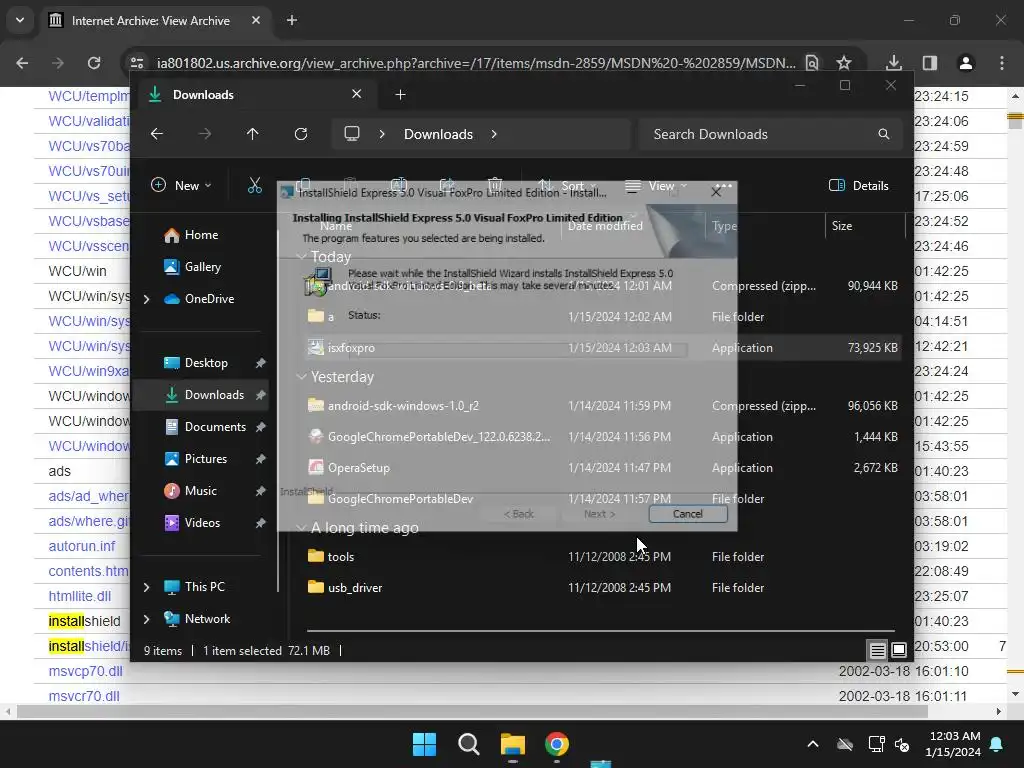Viewport: 1024px width, 768px height.
Task: Expand the Network tree node
Action: pyautogui.click(x=146, y=619)
